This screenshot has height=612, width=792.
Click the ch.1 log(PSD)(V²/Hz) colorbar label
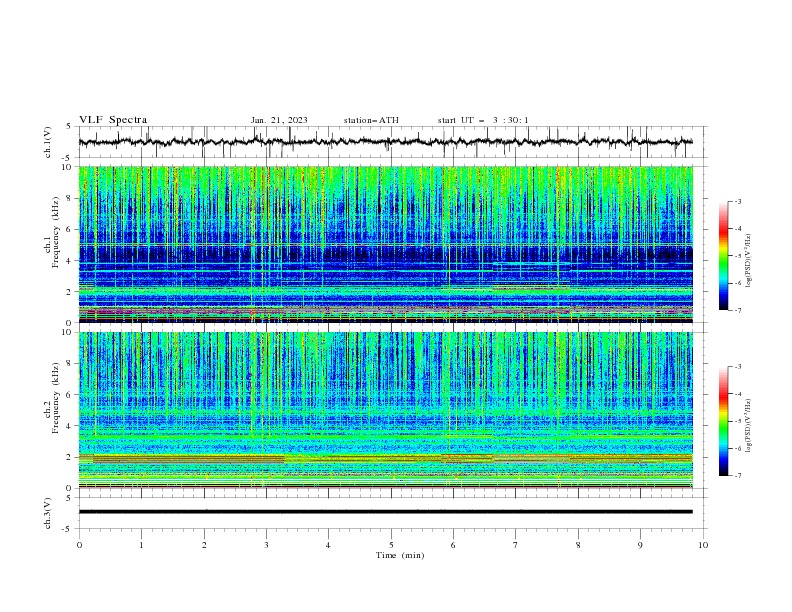[x=749, y=261]
